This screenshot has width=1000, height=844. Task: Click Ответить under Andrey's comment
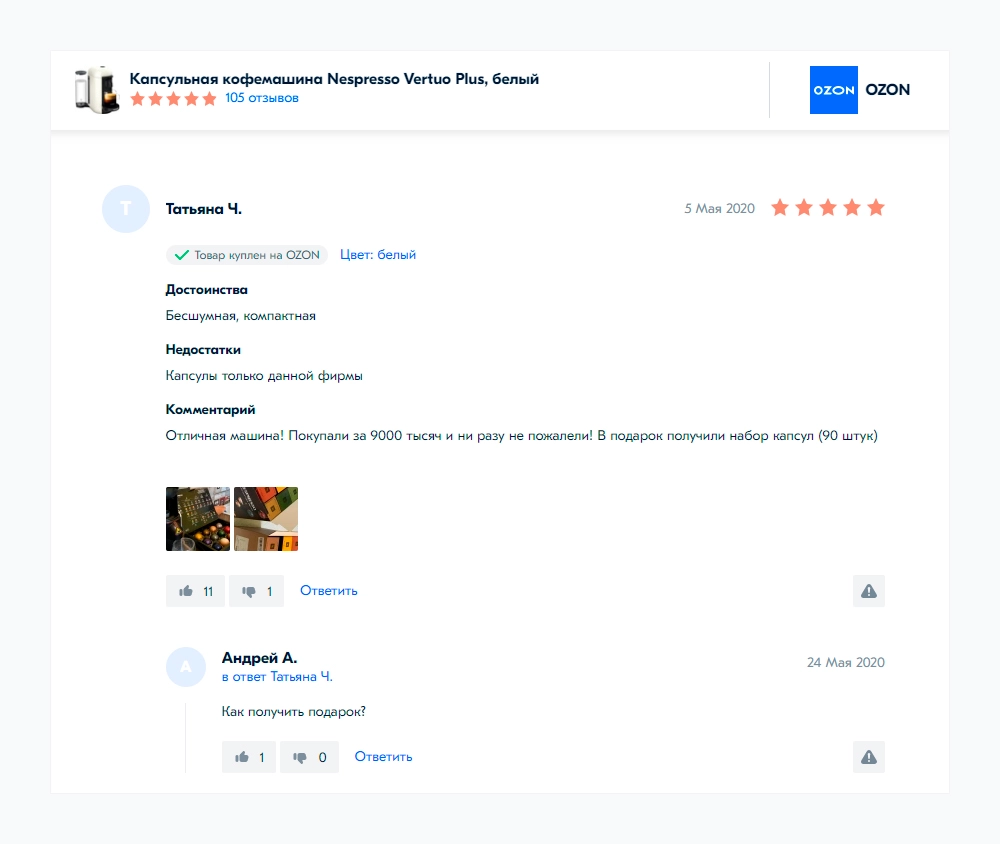[383, 757]
